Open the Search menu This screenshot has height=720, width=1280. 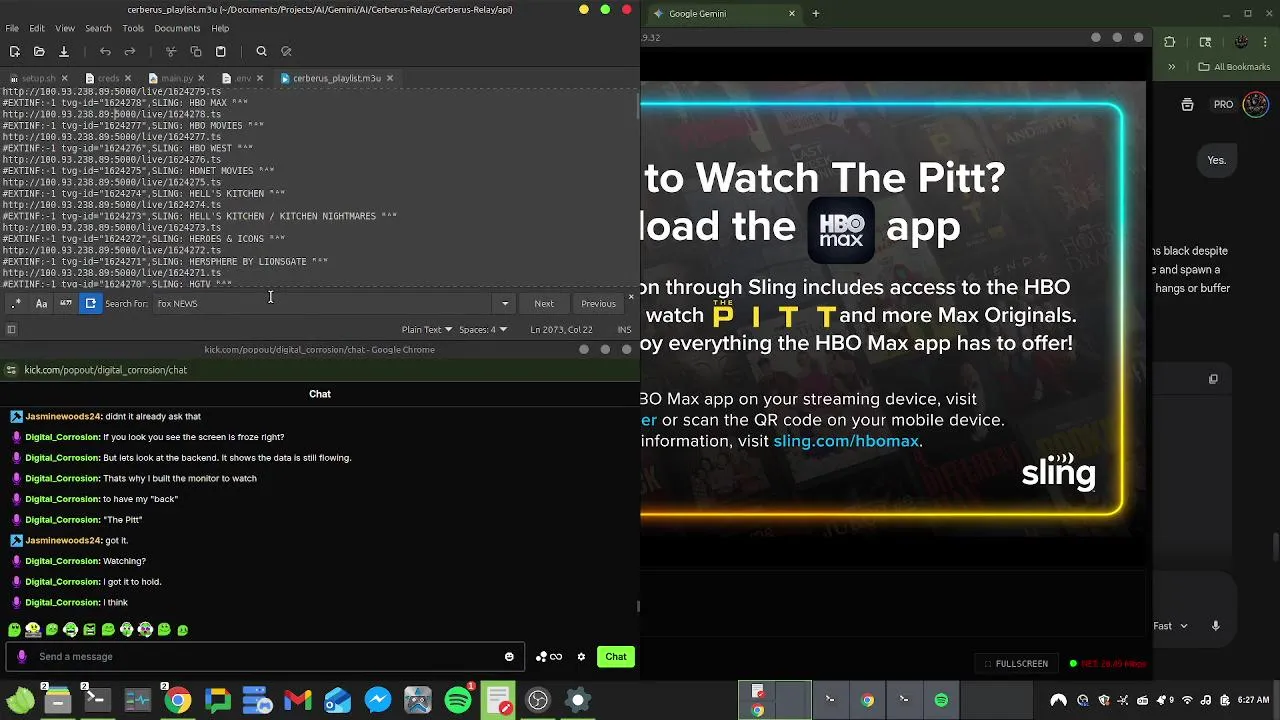point(98,28)
